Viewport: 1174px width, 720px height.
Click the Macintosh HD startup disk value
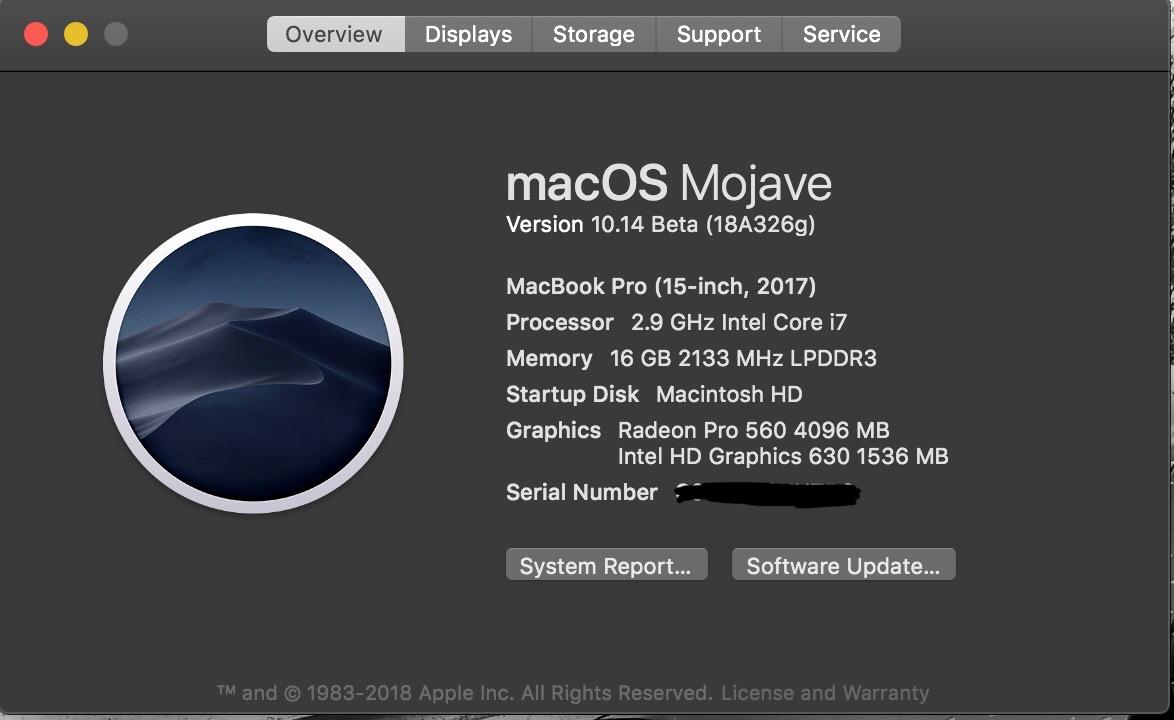[729, 394]
